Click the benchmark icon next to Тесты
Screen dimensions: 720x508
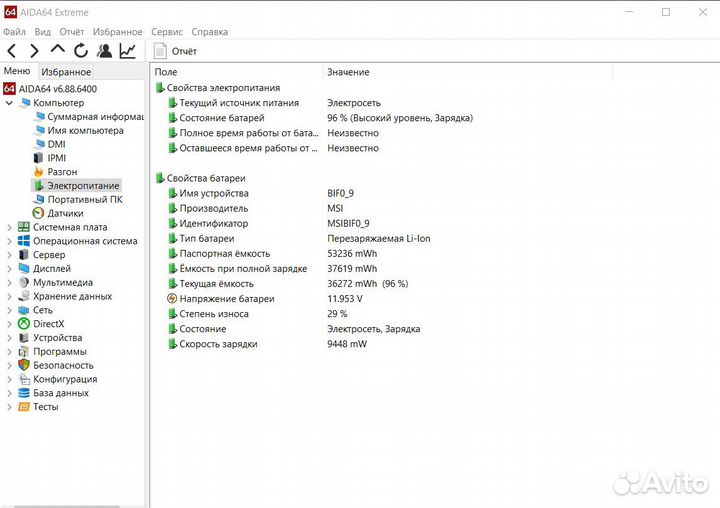(24, 406)
